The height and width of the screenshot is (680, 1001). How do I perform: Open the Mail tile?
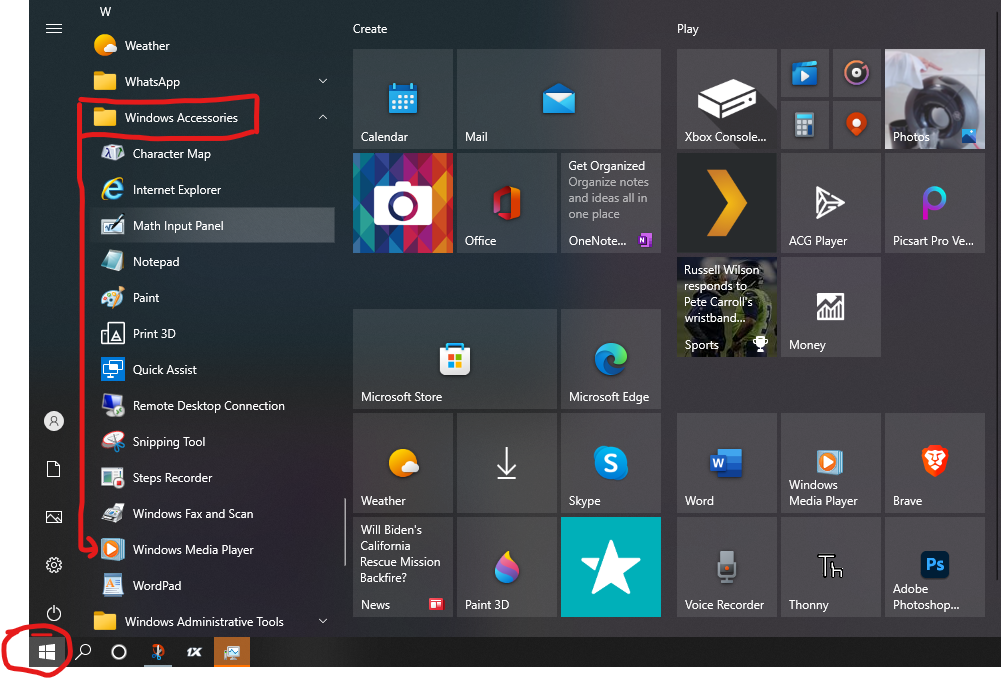[x=559, y=99]
